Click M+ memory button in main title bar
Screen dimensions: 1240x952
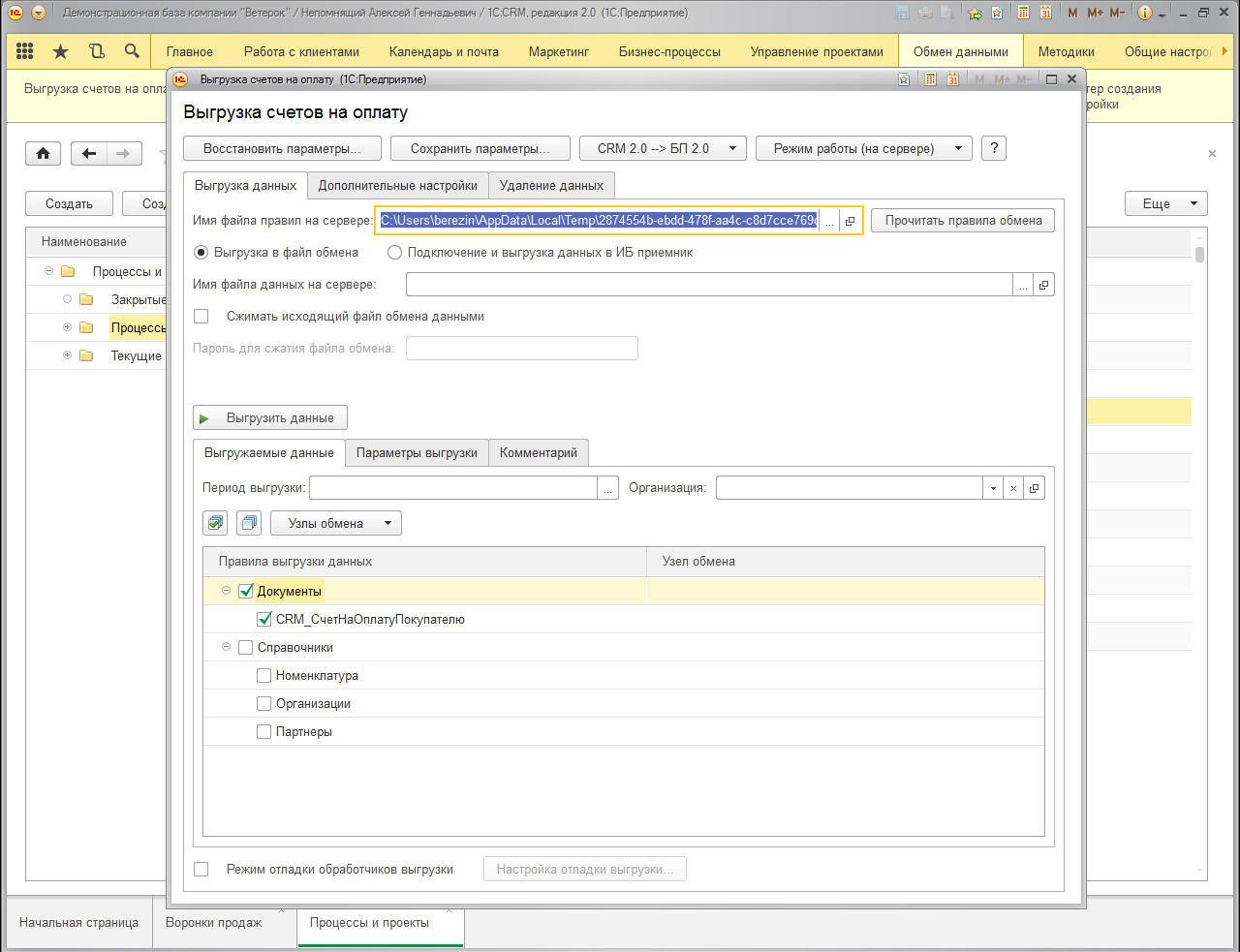coord(1095,13)
